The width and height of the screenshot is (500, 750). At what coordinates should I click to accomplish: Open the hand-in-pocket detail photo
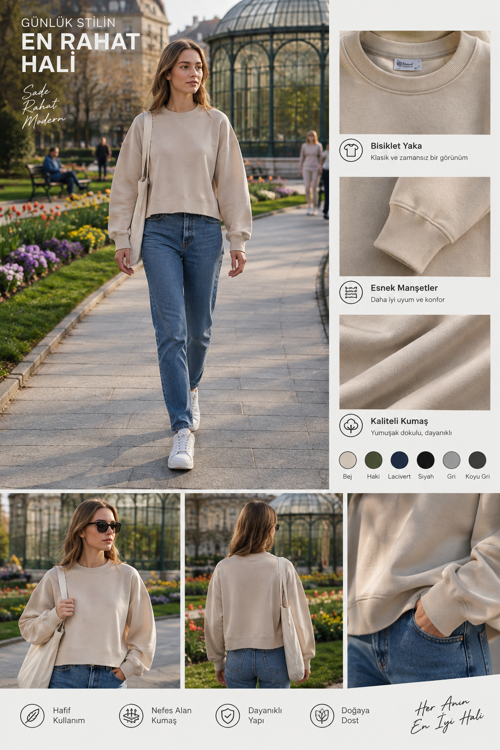[x=424, y=591]
